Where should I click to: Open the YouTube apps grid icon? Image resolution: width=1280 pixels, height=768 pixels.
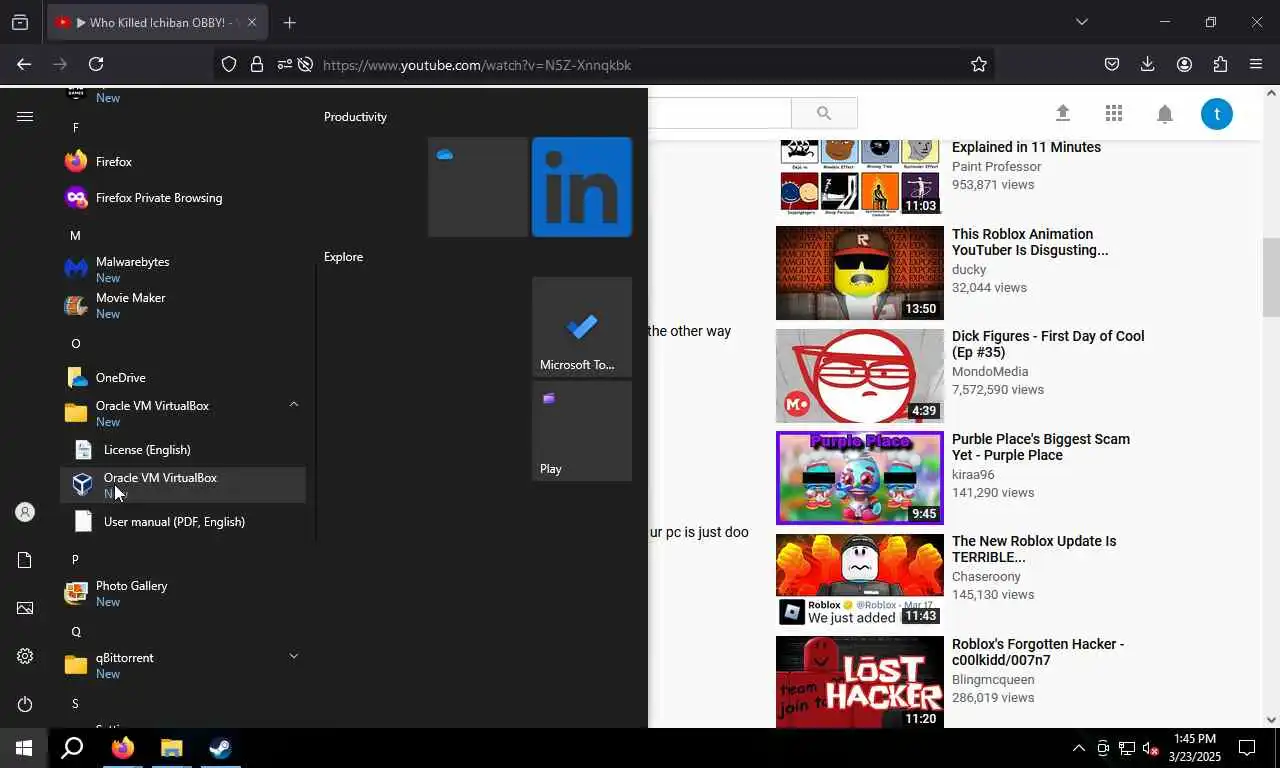tap(1114, 113)
